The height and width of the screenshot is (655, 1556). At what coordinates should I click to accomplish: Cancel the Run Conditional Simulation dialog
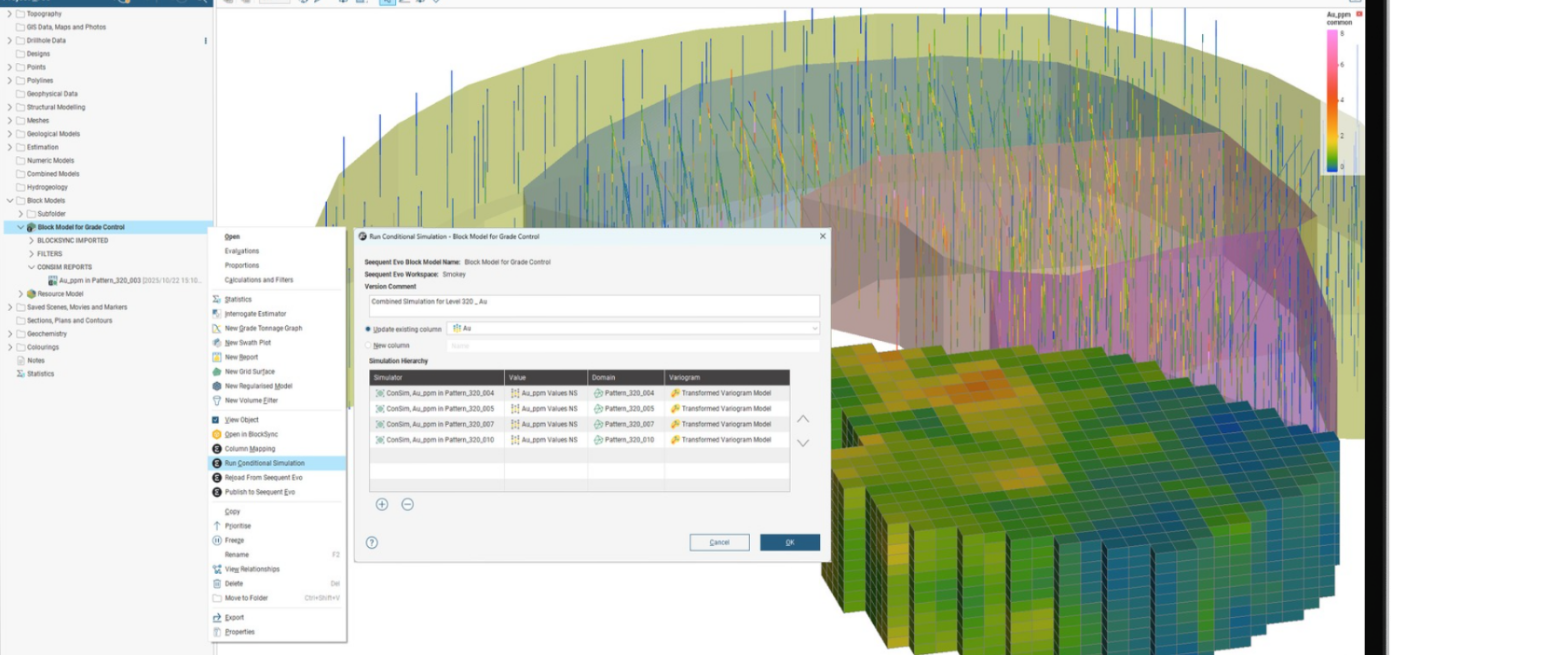[717, 541]
